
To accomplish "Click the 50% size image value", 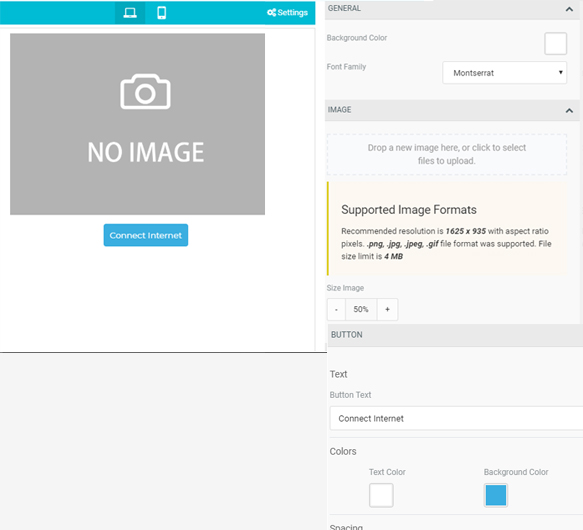I will tap(361, 309).
